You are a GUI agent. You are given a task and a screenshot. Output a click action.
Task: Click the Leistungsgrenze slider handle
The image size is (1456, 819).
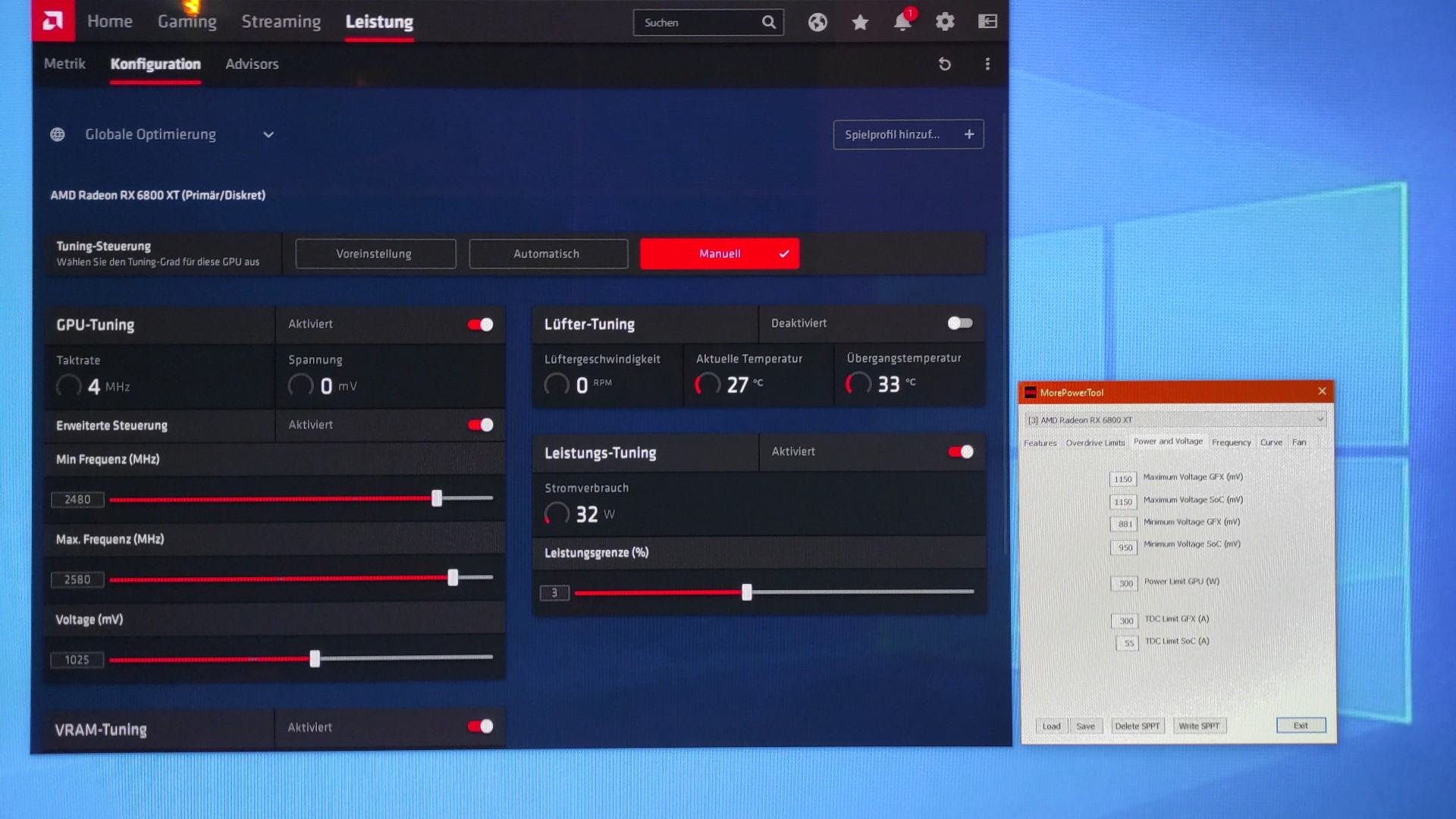pyautogui.click(x=747, y=592)
